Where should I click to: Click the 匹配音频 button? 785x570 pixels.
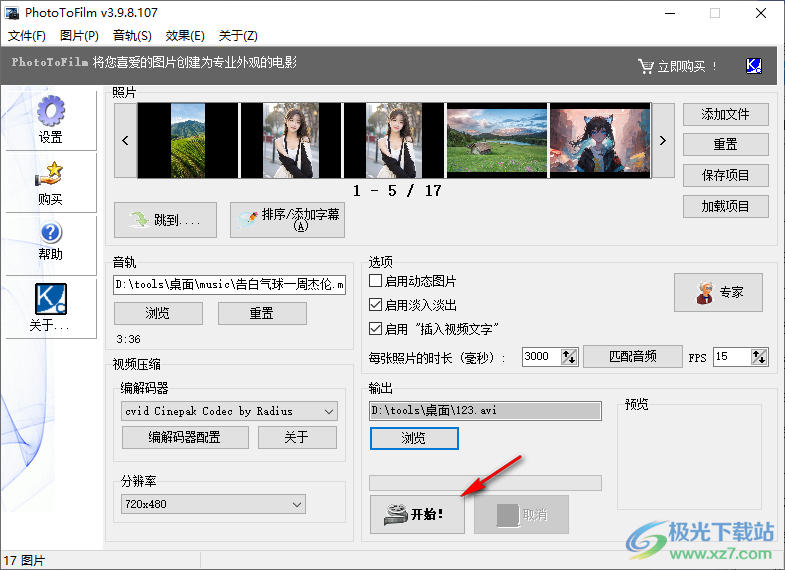633,357
